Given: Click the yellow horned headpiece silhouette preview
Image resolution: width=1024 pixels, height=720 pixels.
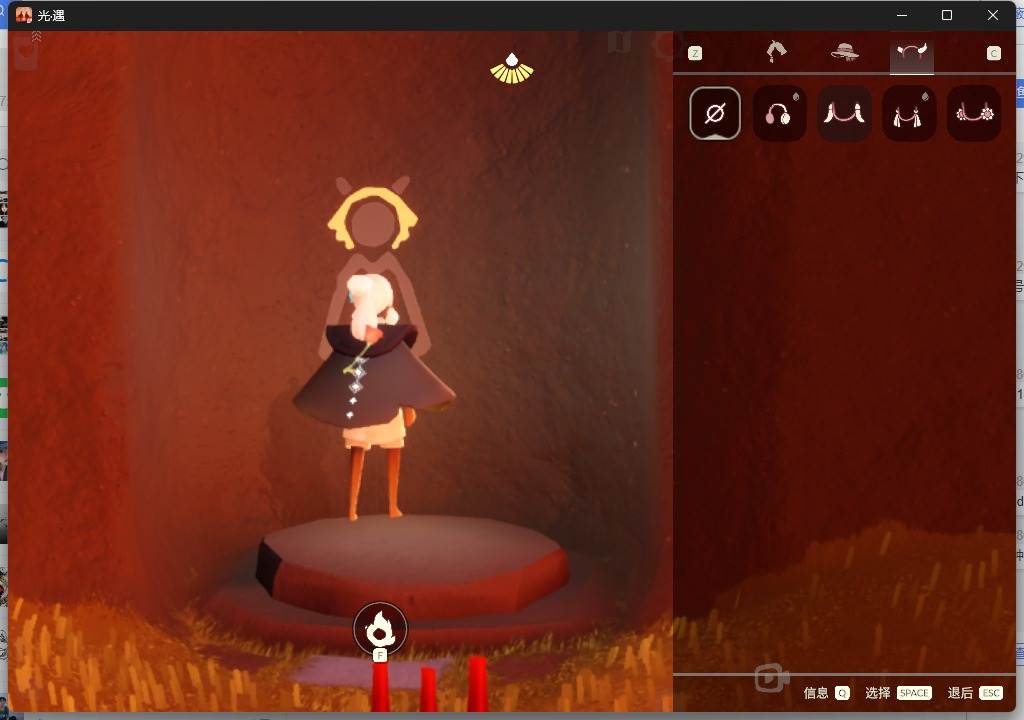Looking at the screenshot, I should 372,214.
